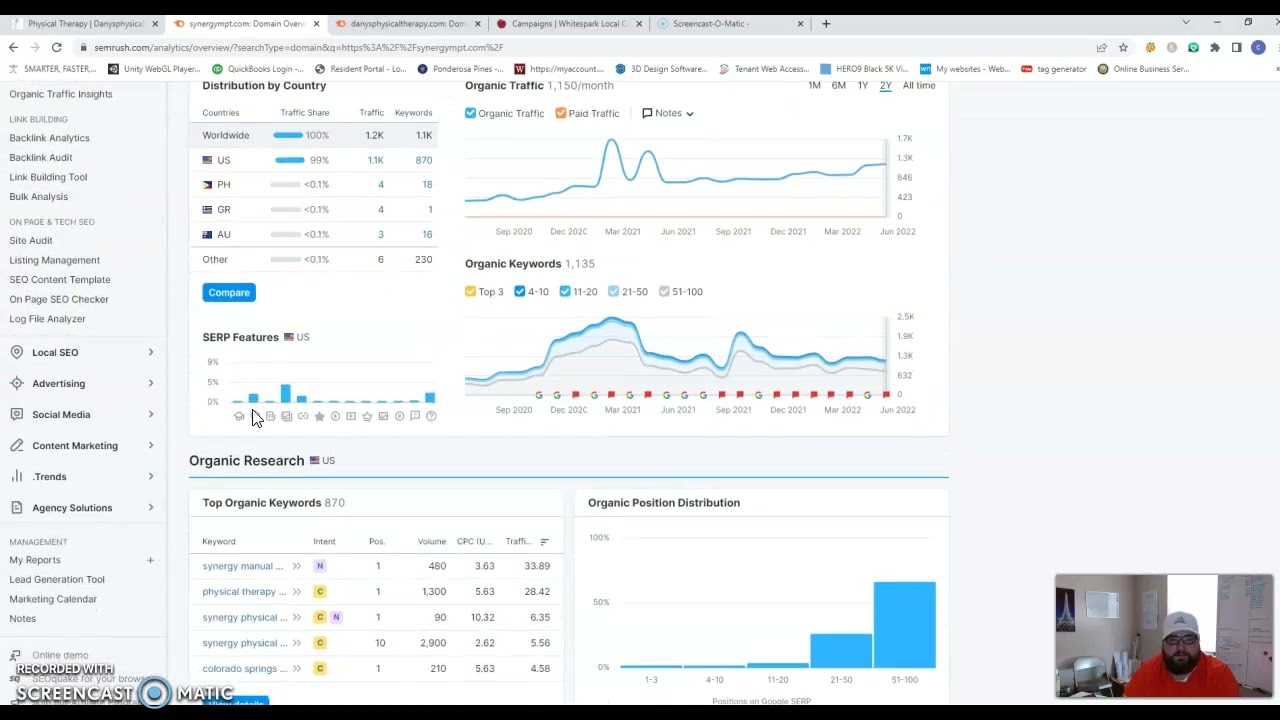Click the 51-100 bar in position distribution chart

(904, 624)
